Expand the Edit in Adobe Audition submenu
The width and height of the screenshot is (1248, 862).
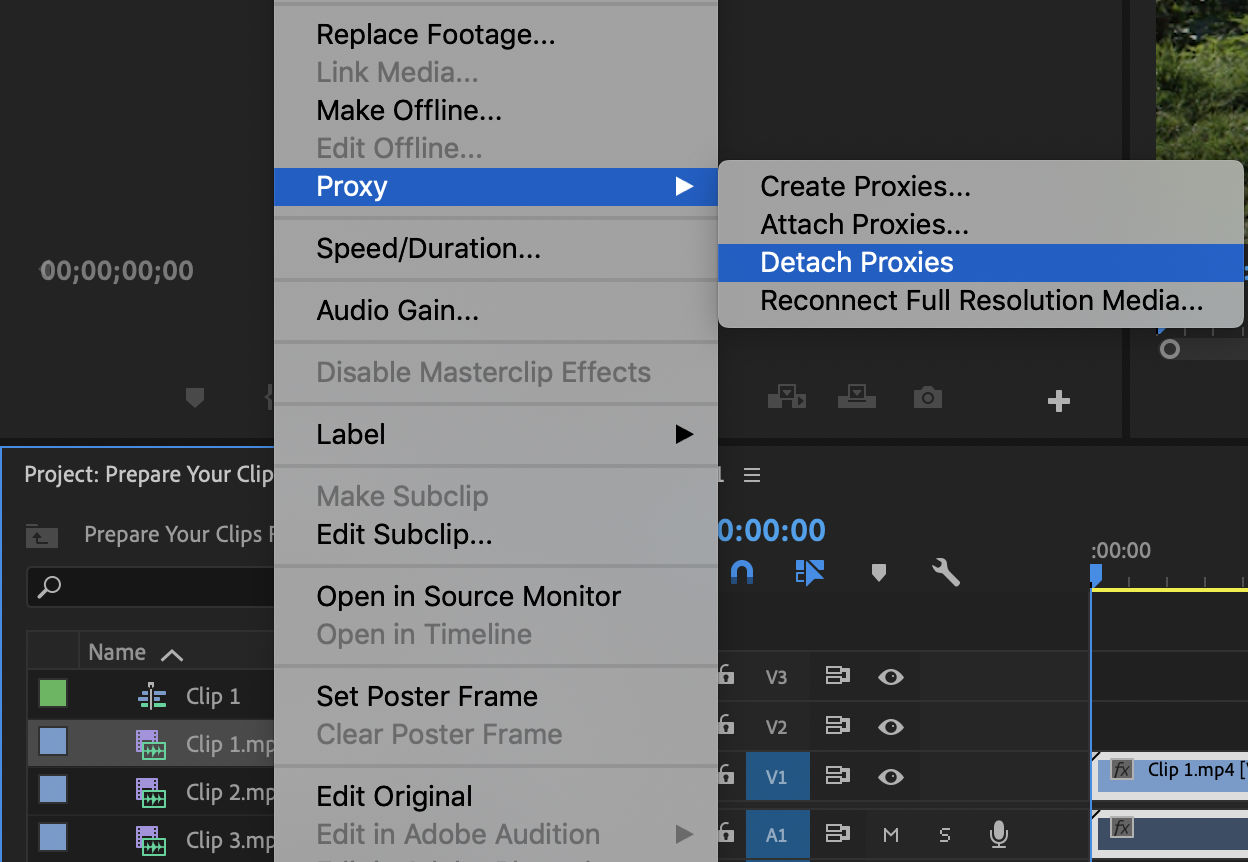pos(684,834)
